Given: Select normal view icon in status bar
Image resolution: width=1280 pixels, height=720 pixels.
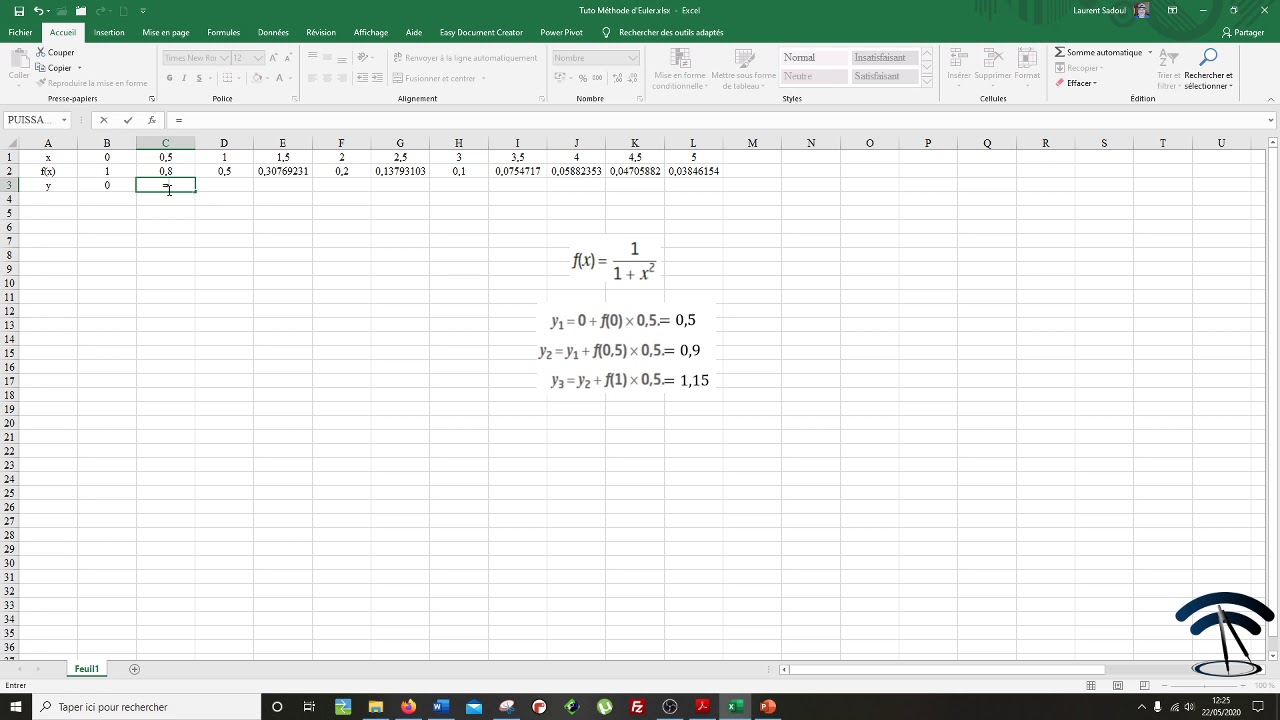Looking at the screenshot, I should tap(1091, 685).
